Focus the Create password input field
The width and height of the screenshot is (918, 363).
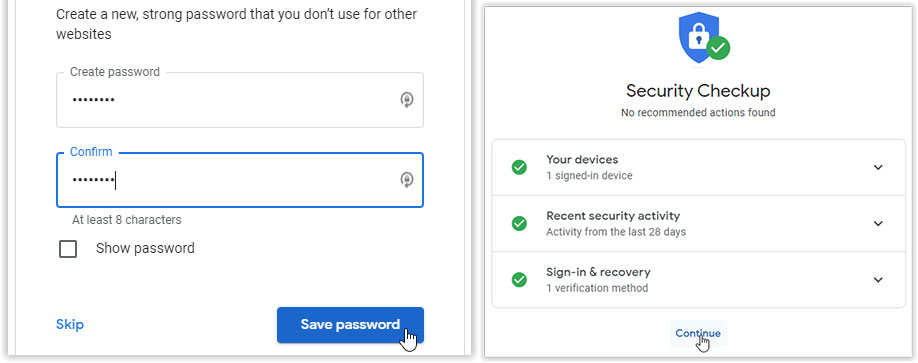click(240, 100)
